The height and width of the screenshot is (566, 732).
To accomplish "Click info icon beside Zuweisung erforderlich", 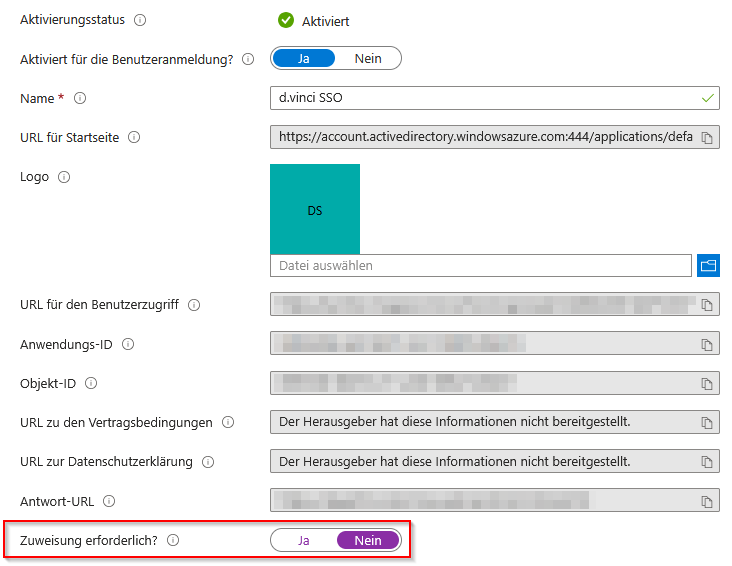I will [173, 540].
